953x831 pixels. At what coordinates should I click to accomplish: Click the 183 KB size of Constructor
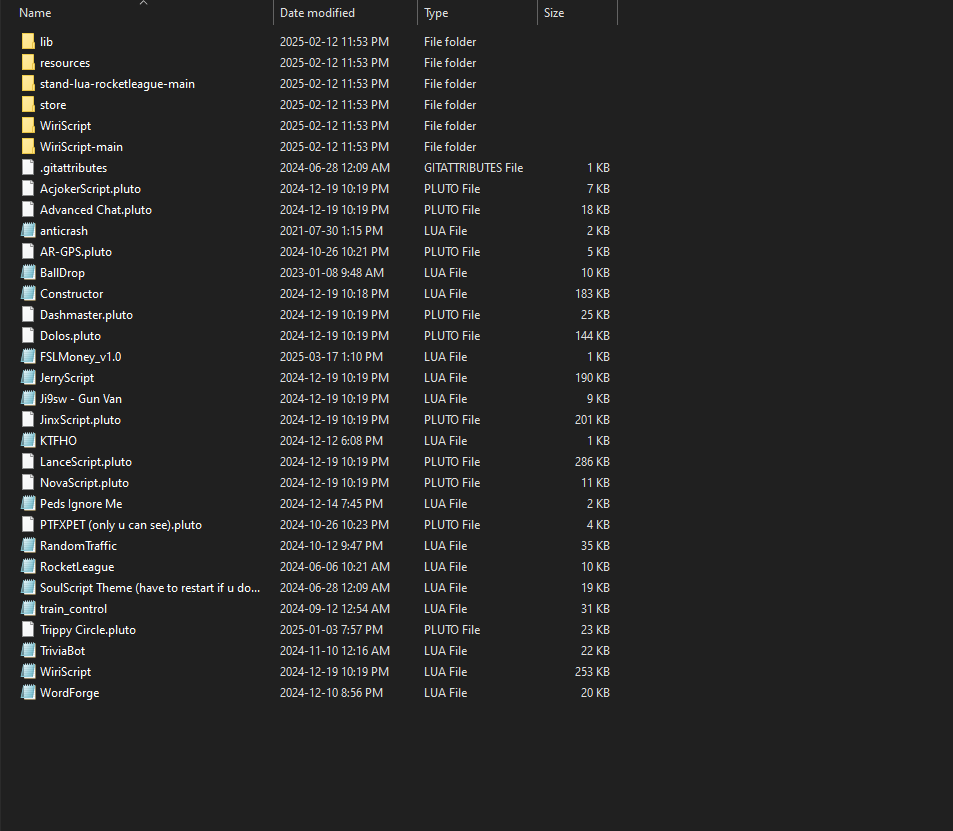coord(592,294)
